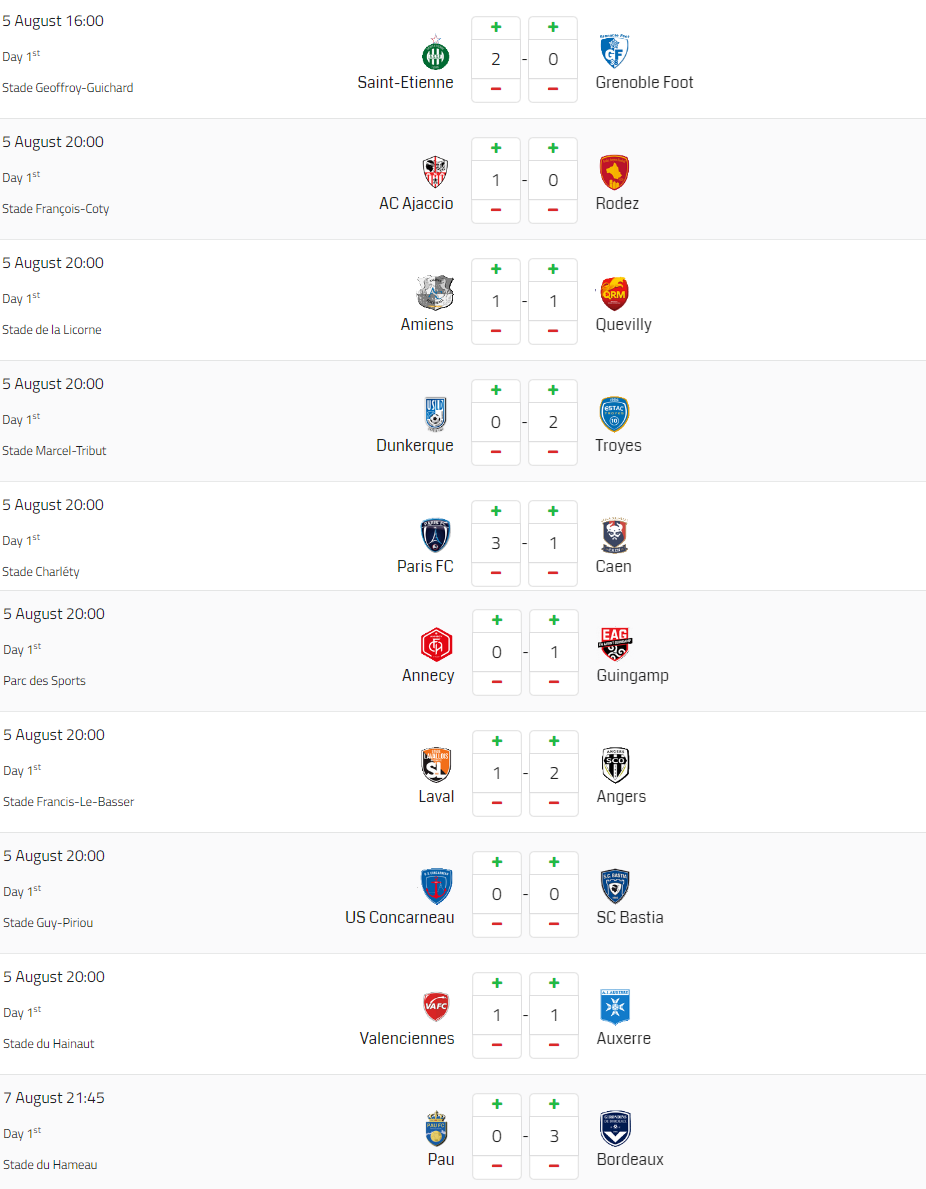This screenshot has height=1189, width=926.
Task: Click the Bordeaux club crest
Action: [614, 1128]
